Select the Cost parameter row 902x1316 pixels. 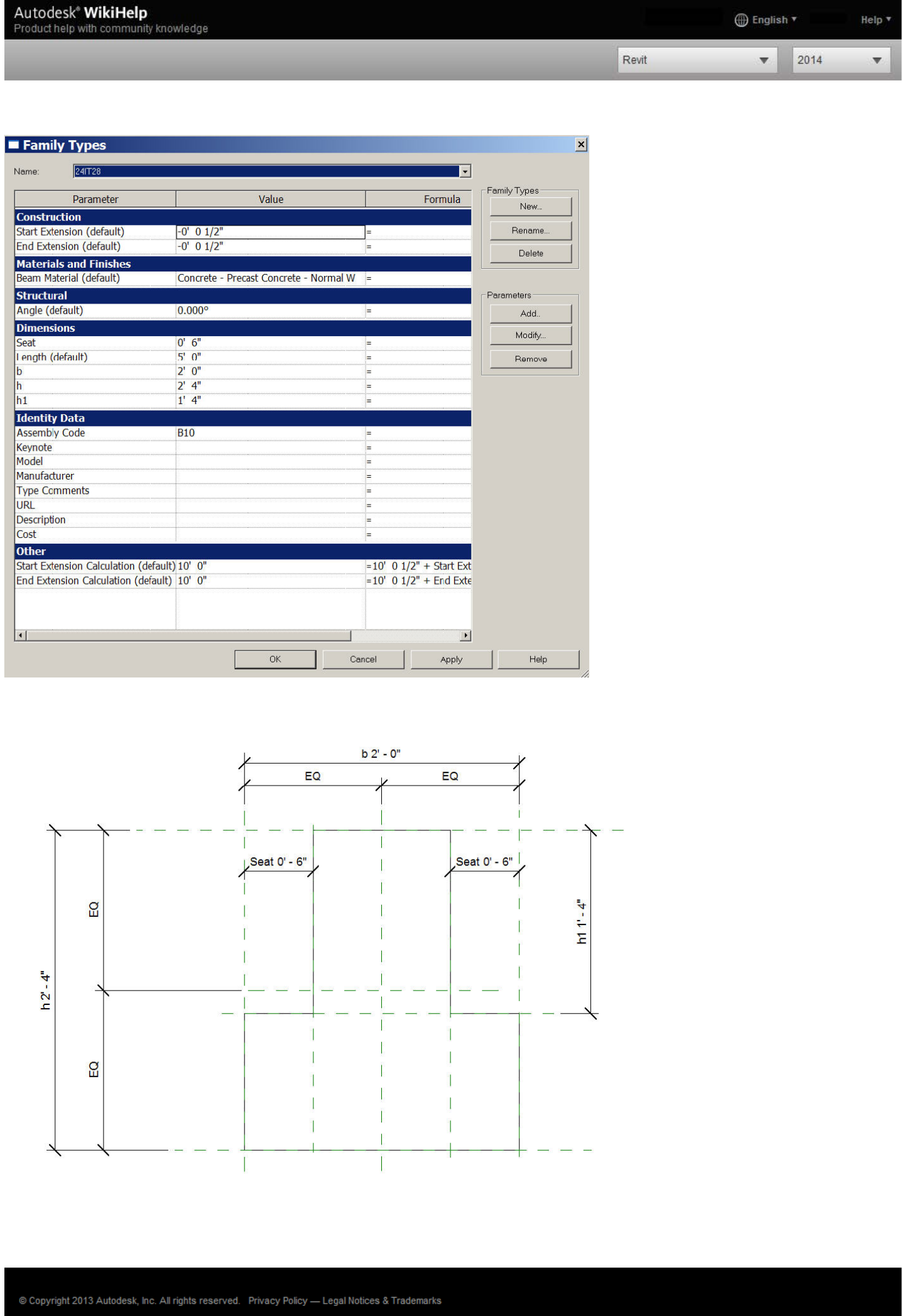(x=243, y=534)
